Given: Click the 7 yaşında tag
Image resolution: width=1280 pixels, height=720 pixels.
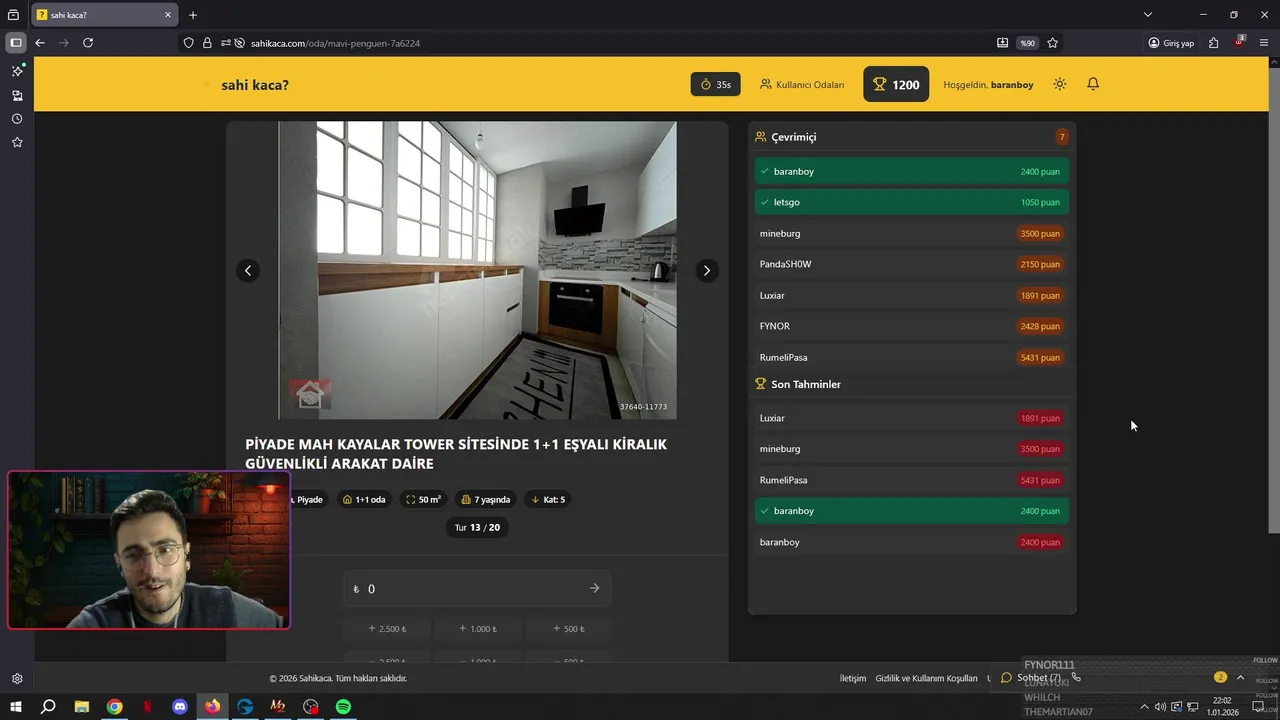Looking at the screenshot, I should (x=486, y=499).
